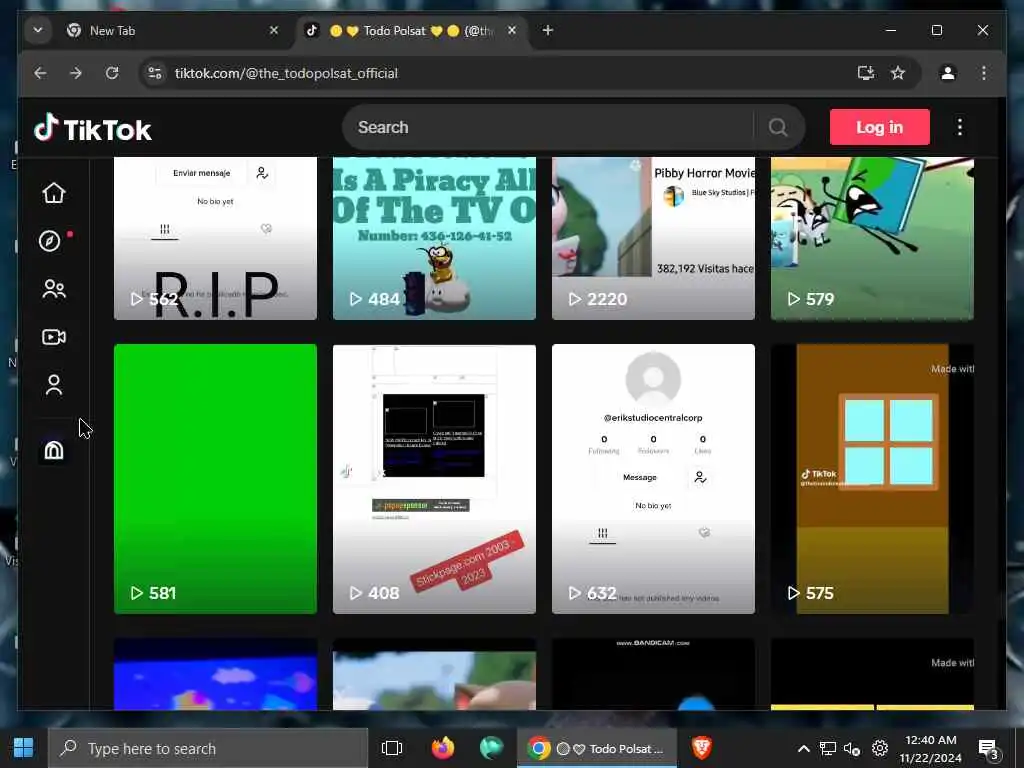
Task: Open a new browser tab with plus
Action: [x=548, y=30]
